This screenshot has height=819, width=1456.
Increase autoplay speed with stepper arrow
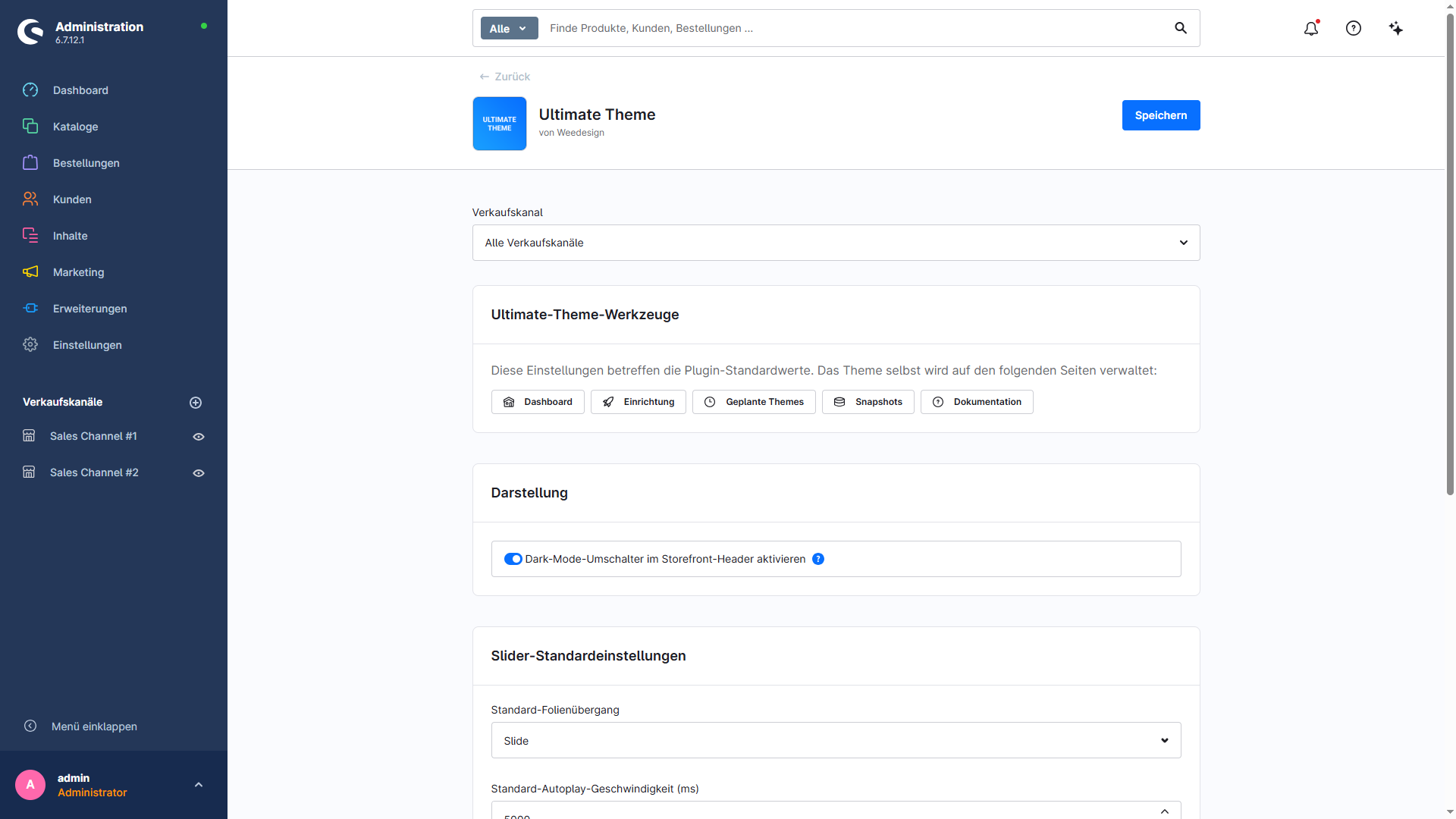coord(1165,811)
